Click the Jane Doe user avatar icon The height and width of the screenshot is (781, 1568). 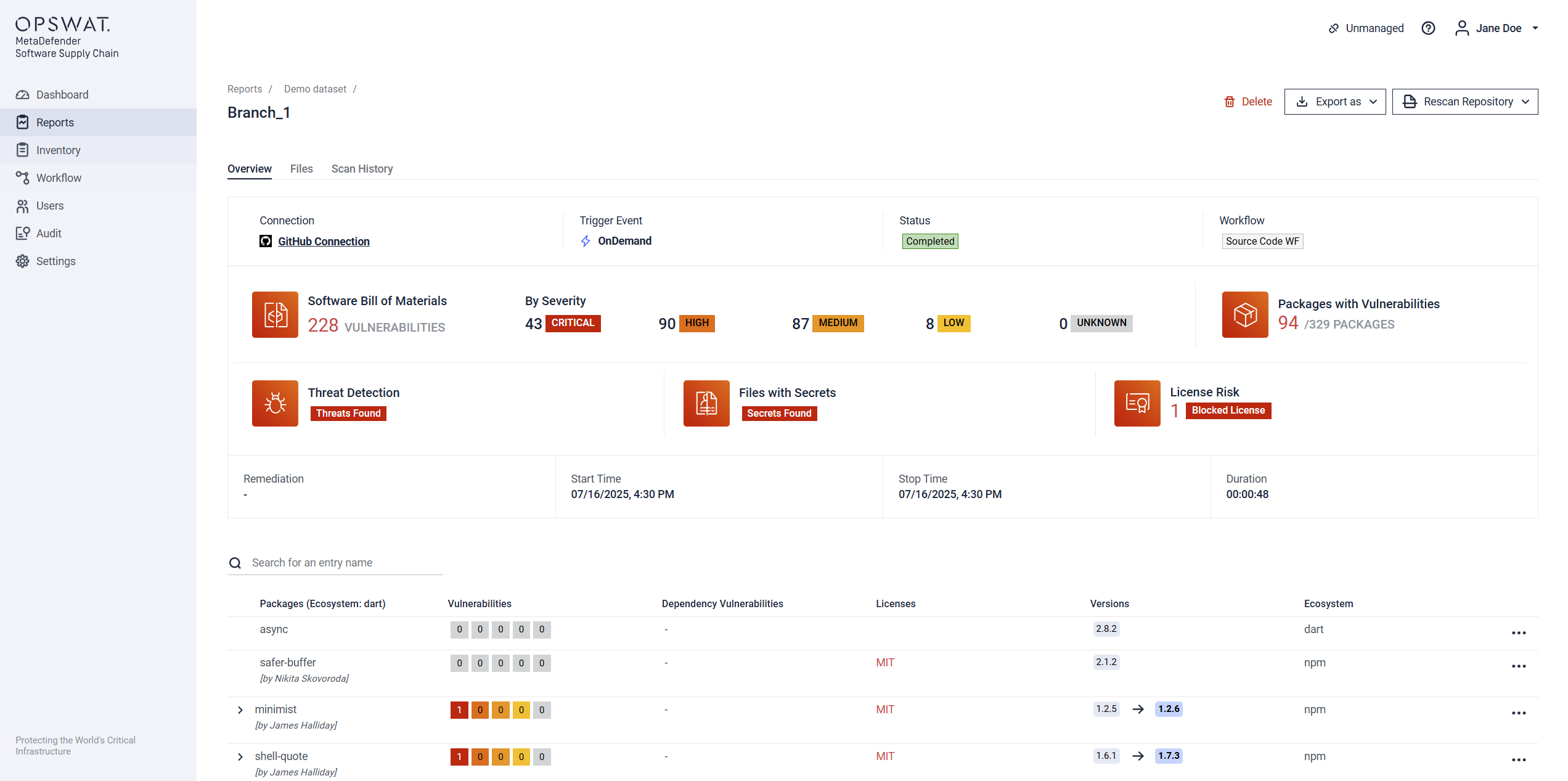[x=1462, y=28]
